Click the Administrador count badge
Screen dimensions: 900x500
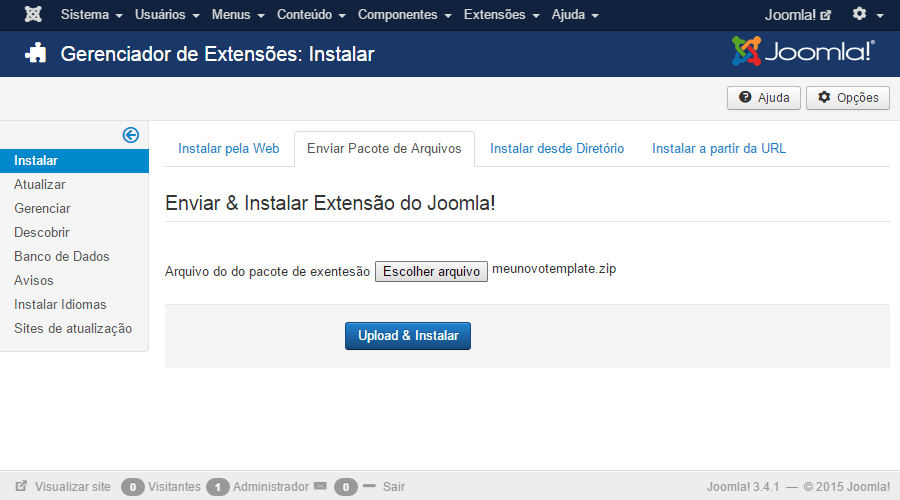[x=218, y=487]
